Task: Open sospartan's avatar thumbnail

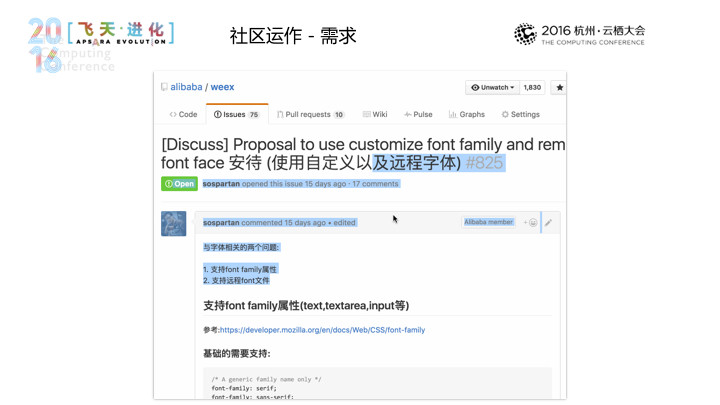Action: tap(174, 224)
